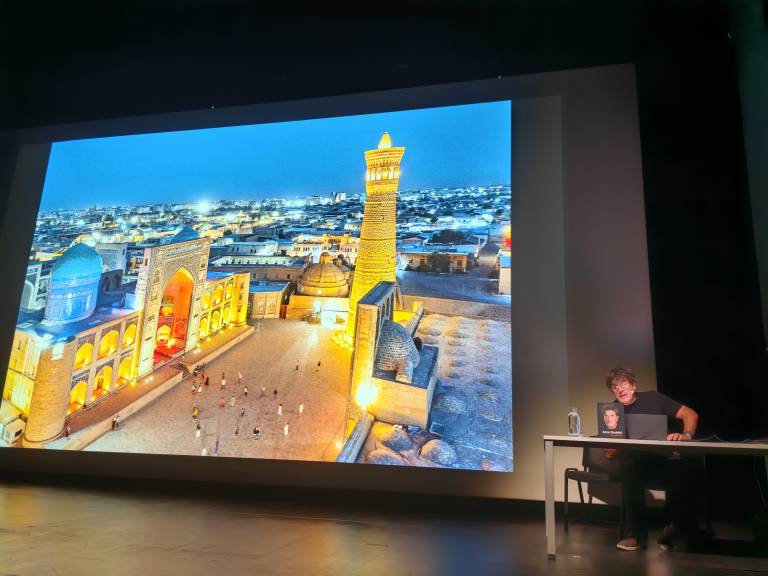The width and height of the screenshot is (768, 576).
Task: Click the small brown dome near minaret
Action: coord(323,277)
